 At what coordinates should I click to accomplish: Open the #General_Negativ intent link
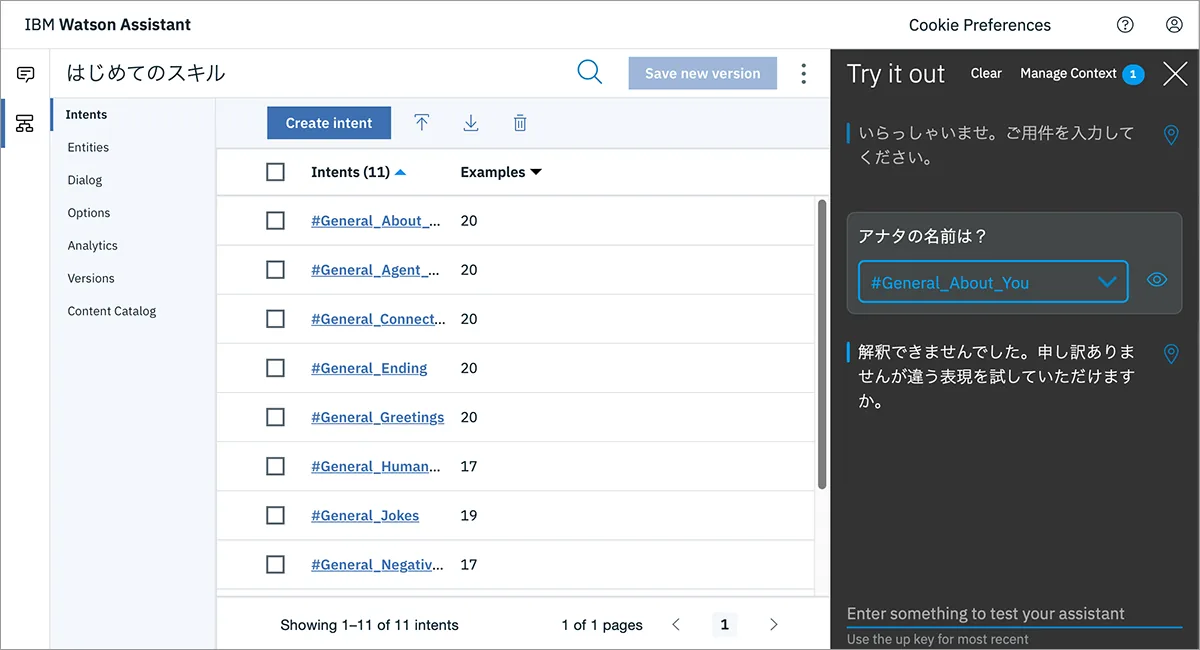(377, 565)
